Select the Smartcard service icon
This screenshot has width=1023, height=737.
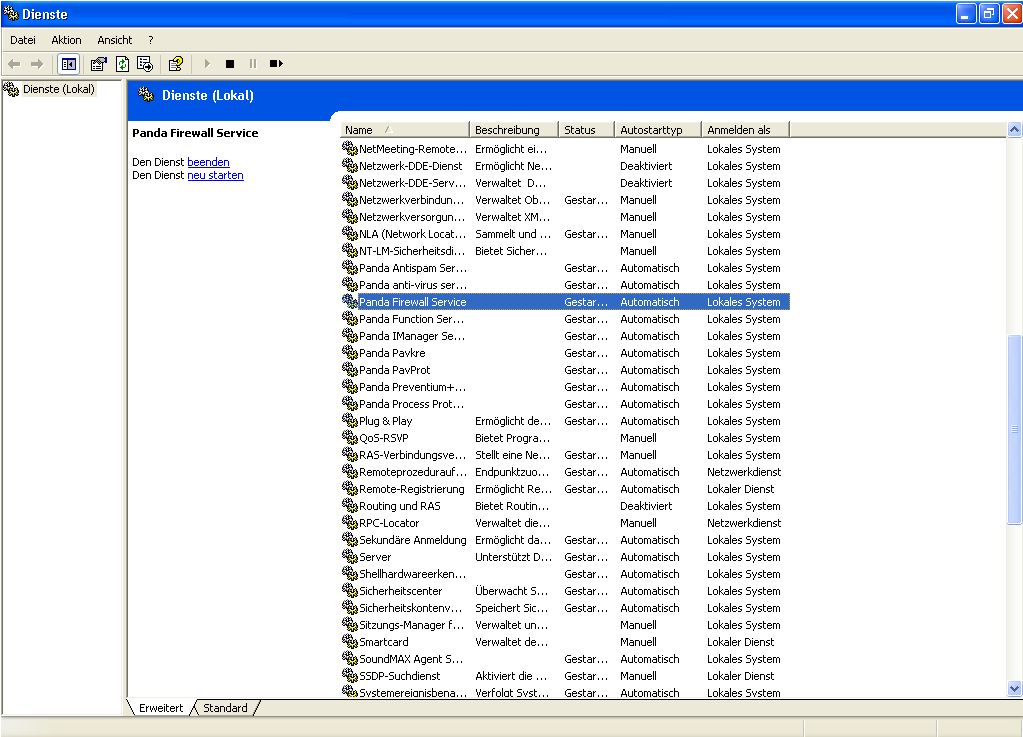pyautogui.click(x=349, y=642)
